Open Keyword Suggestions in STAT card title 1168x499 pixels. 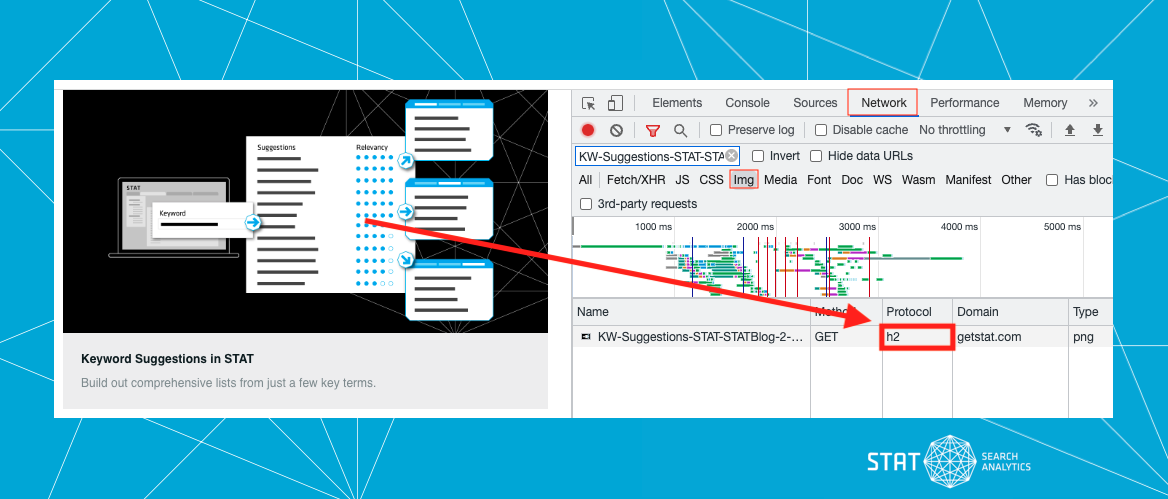168,359
